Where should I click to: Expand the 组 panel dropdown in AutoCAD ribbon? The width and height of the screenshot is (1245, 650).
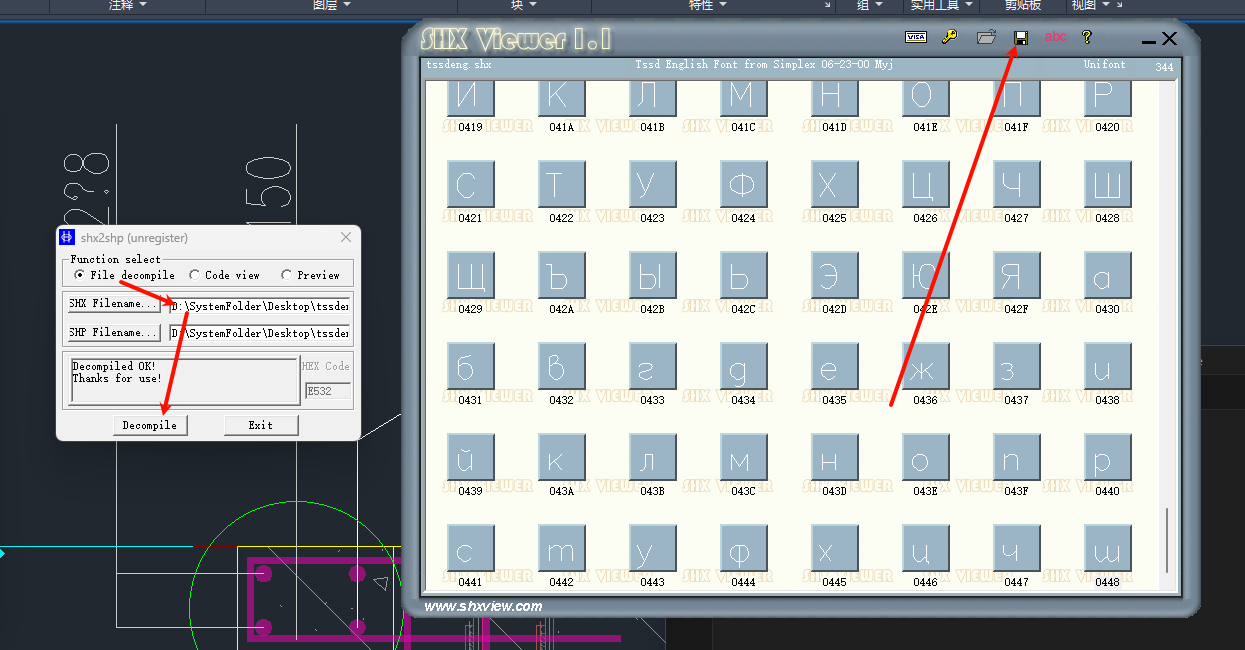(879, 5)
